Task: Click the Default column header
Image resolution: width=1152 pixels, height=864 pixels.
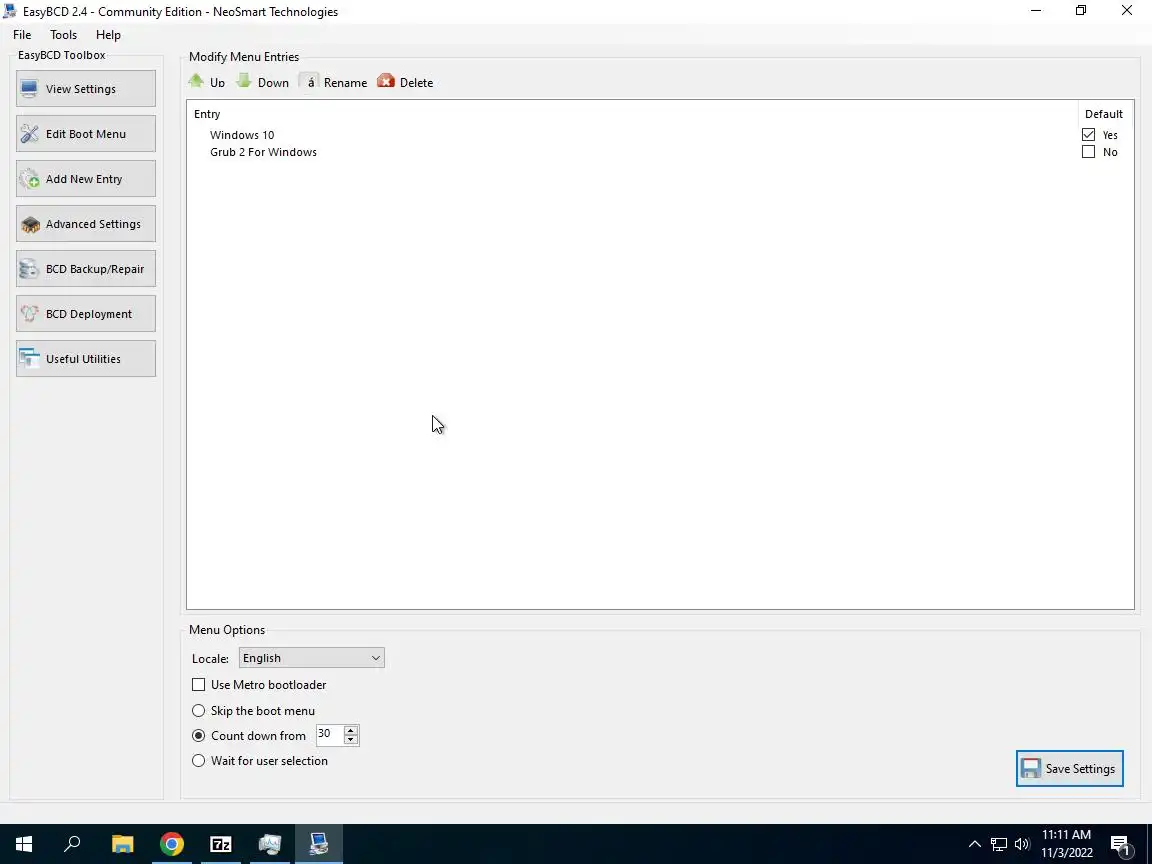Action: click(x=1104, y=114)
